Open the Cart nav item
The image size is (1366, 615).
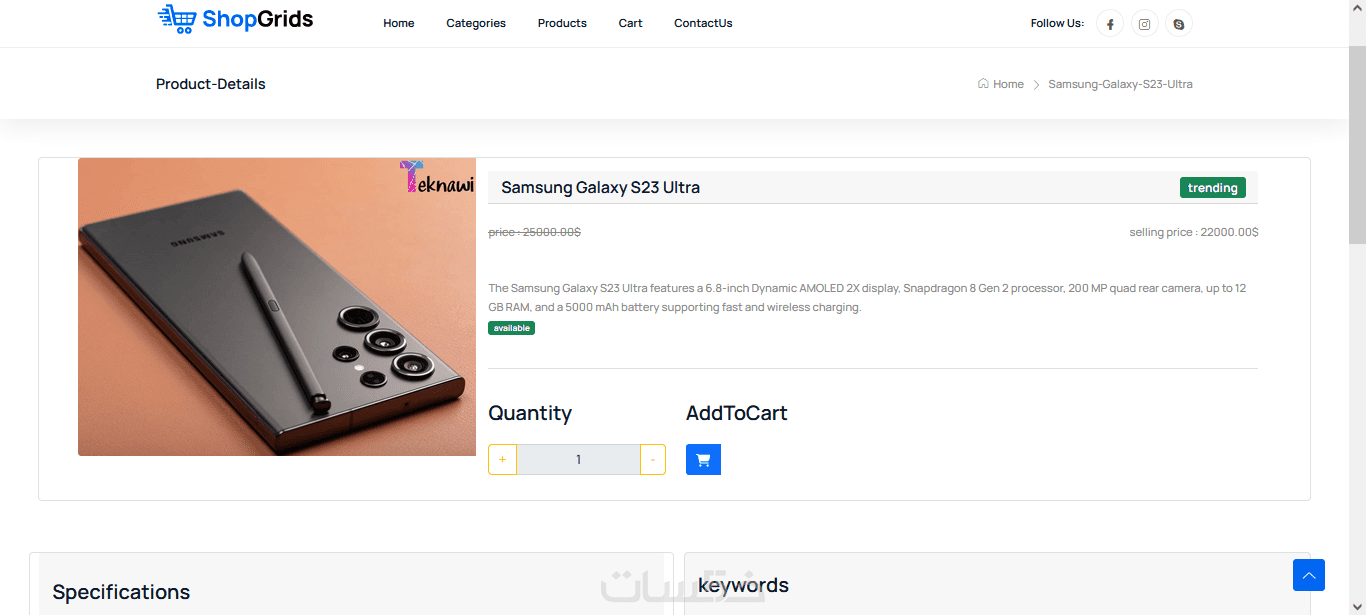630,23
